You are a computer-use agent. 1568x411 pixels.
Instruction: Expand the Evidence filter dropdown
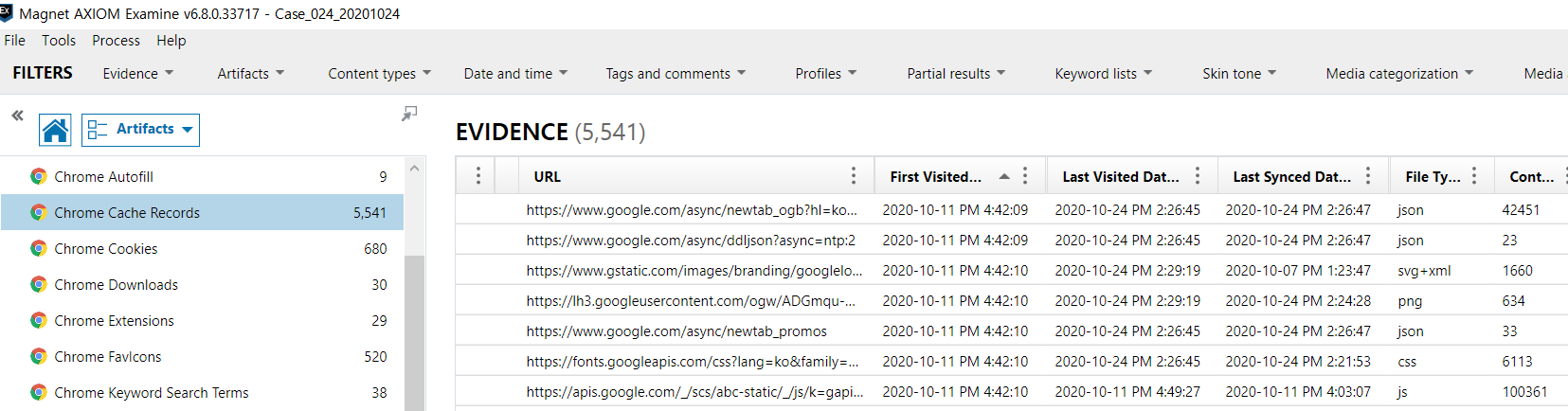click(138, 73)
